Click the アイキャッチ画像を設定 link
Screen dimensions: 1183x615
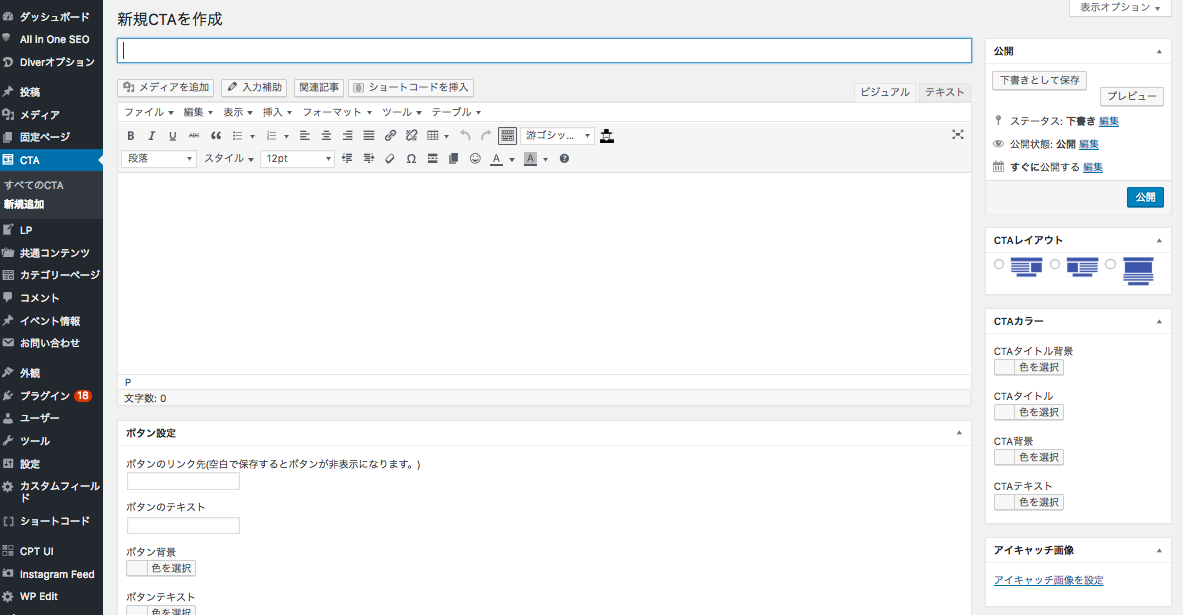(x=1049, y=580)
